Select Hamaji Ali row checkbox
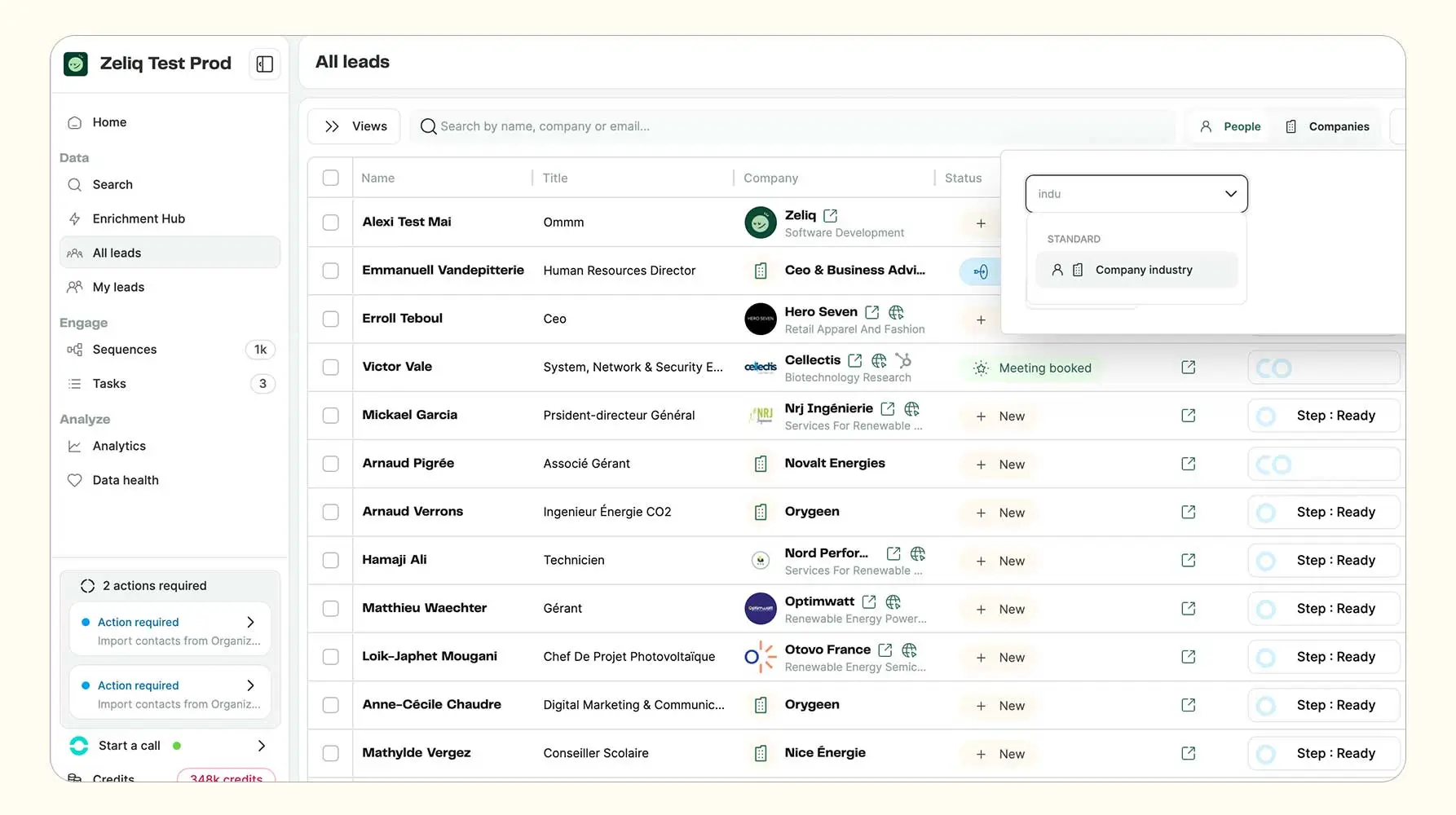1456x815 pixels. [330, 560]
